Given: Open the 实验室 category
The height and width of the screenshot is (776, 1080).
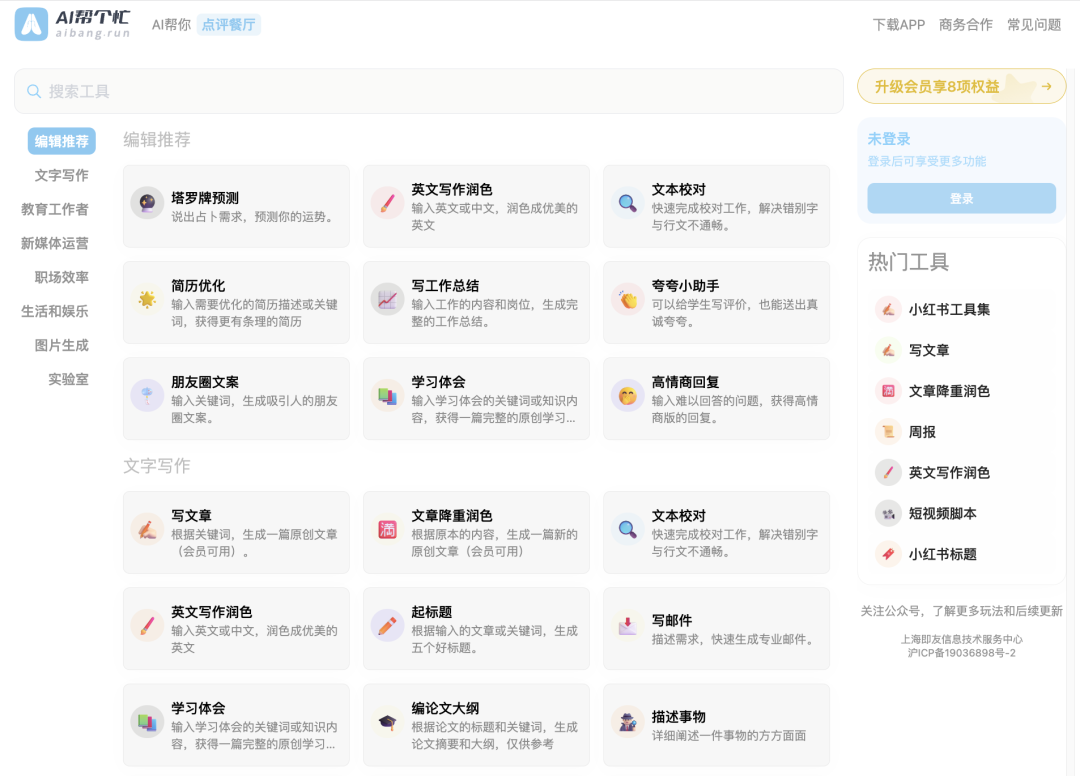Looking at the screenshot, I should [68, 379].
